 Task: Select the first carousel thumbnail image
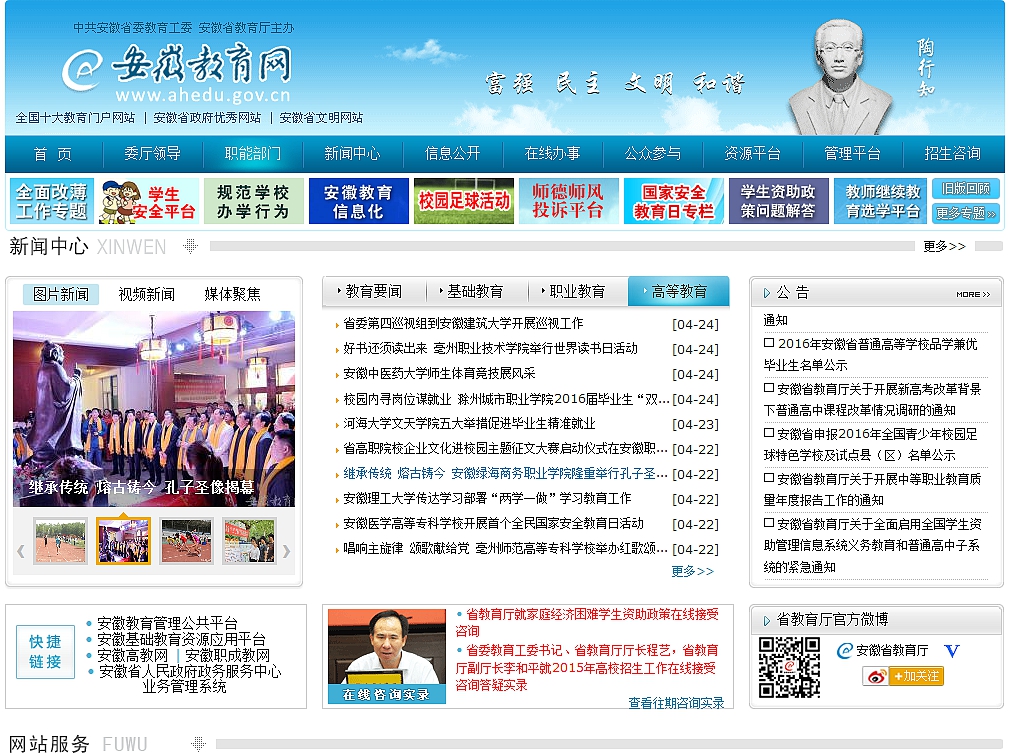click(x=60, y=541)
